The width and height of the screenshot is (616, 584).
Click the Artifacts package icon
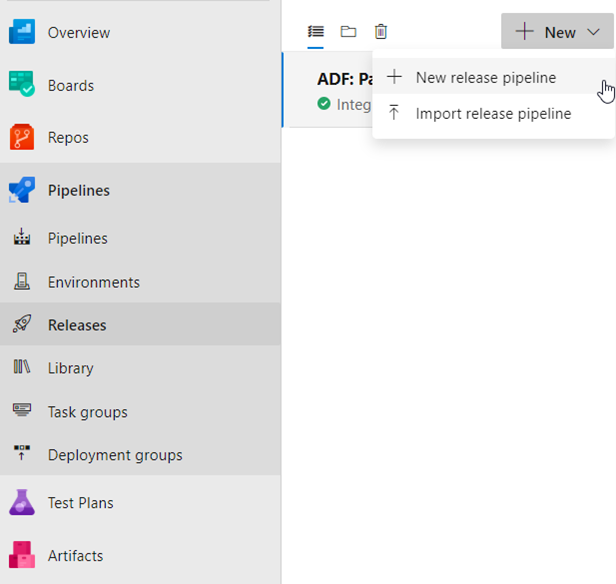click(x=22, y=555)
